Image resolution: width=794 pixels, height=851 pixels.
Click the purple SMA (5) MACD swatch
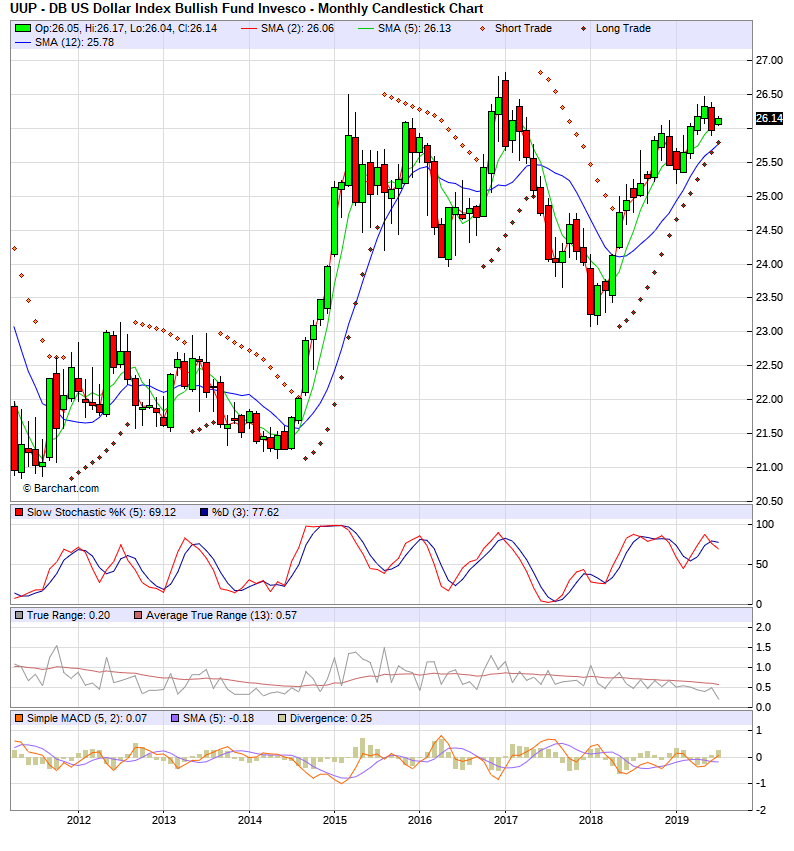click(x=175, y=719)
